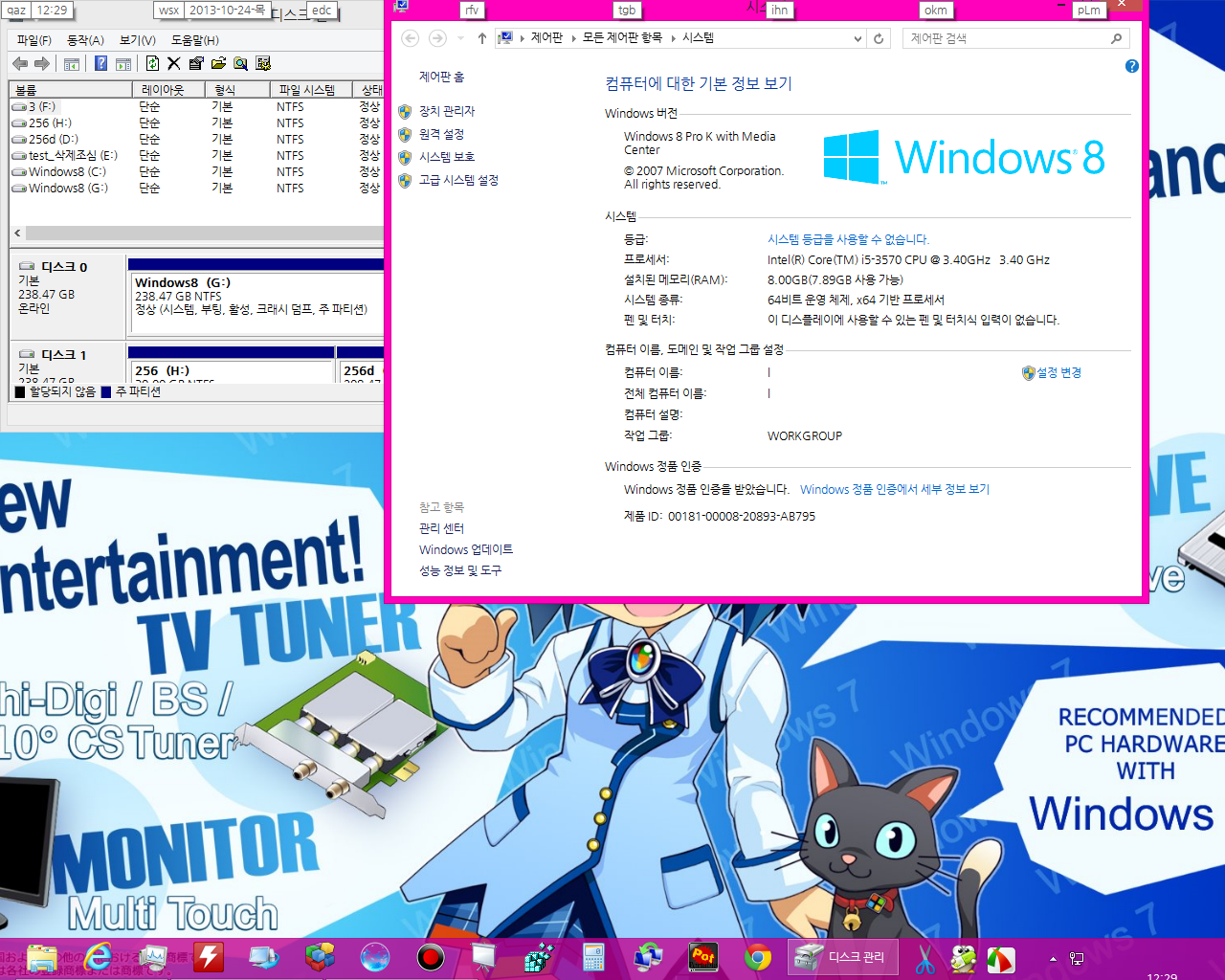
Task: Click the Back arrow in Disk Management toolbar
Action: point(20,63)
